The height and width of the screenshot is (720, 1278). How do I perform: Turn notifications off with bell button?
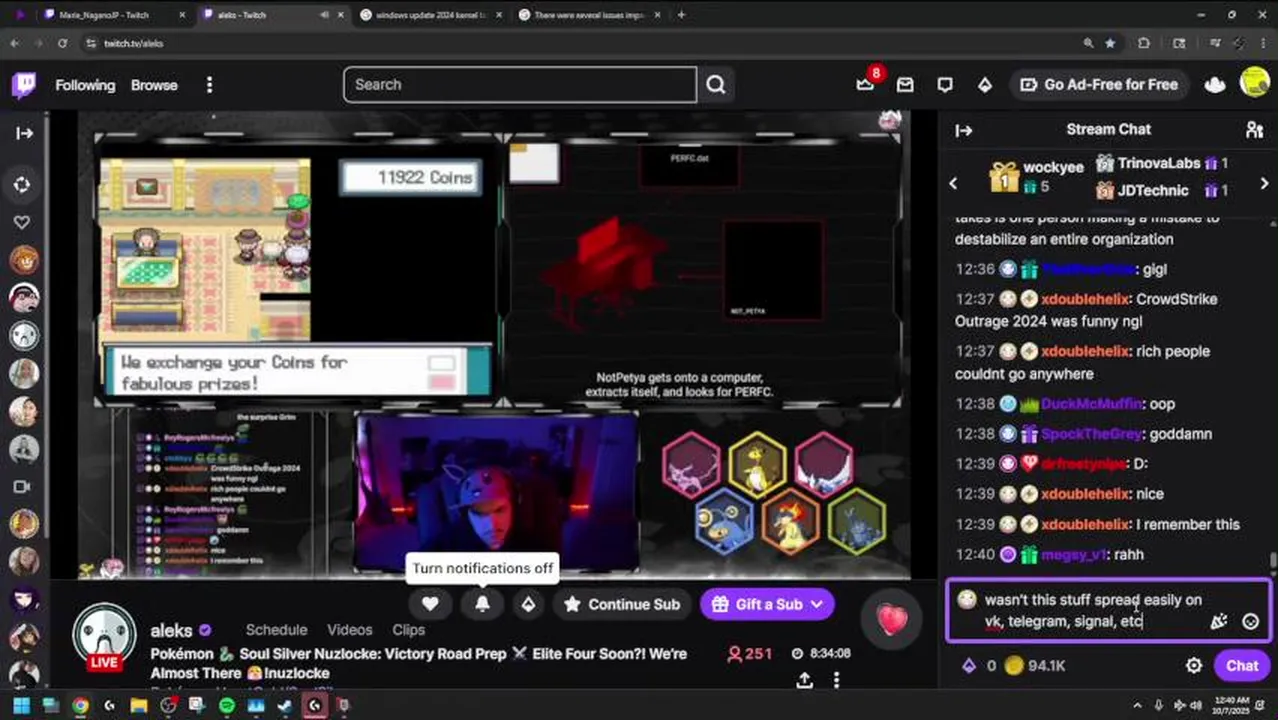click(x=482, y=604)
